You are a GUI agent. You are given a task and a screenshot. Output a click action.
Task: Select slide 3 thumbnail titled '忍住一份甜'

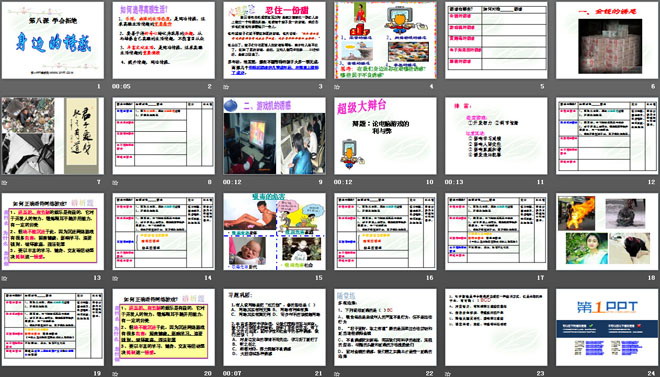(274, 40)
